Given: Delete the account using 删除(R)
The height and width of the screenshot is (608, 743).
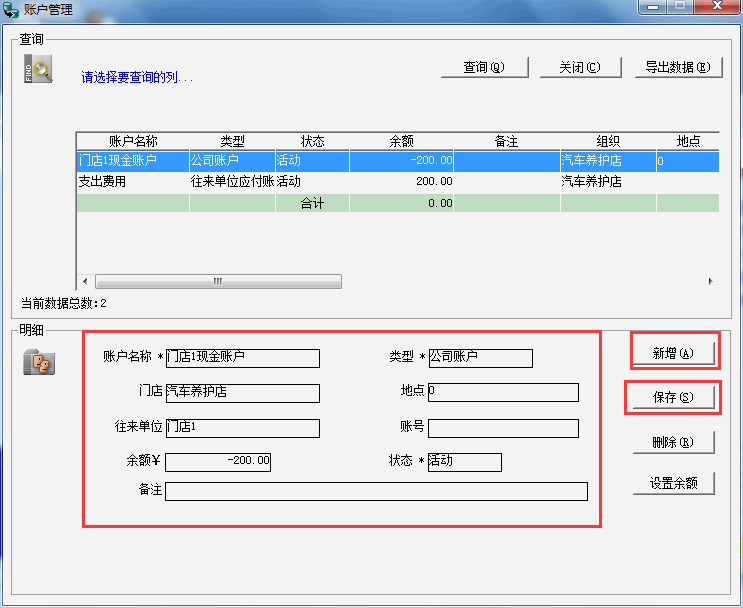Looking at the screenshot, I should (x=673, y=443).
